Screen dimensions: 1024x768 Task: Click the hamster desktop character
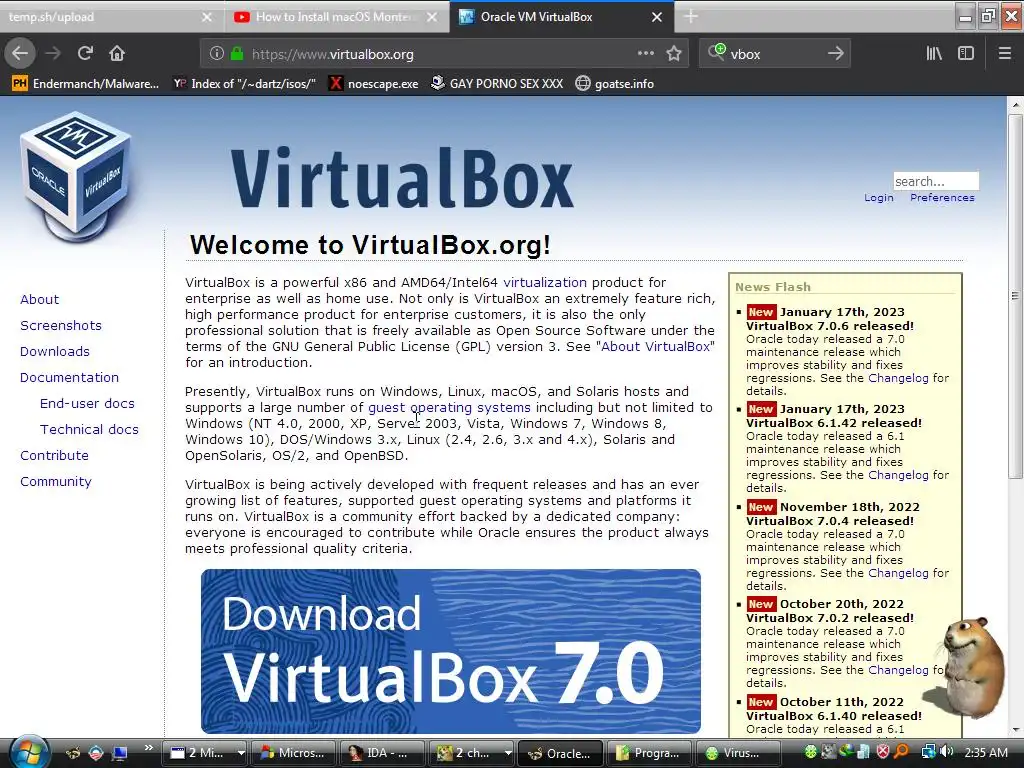click(x=970, y=667)
